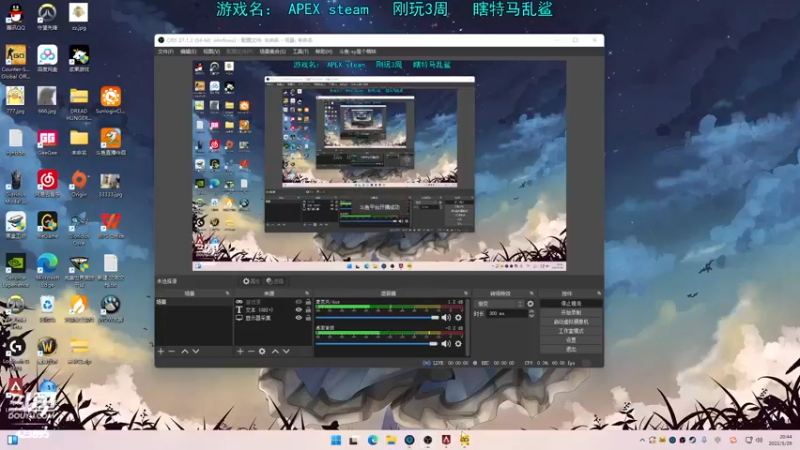Pop out the 来源 sources dock panel
Image resolution: width=800 pixels, height=450 pixels.
coord(307,293)
